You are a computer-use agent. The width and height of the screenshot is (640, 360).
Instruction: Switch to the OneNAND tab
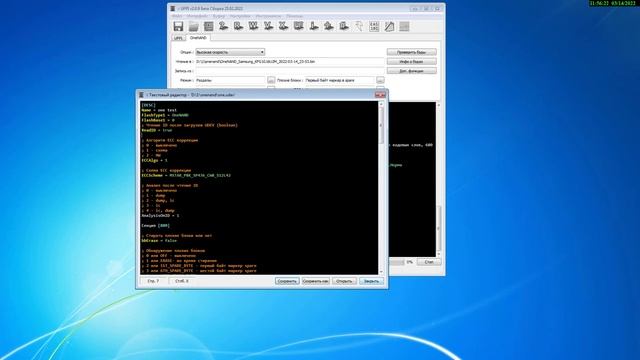[198, 38]
